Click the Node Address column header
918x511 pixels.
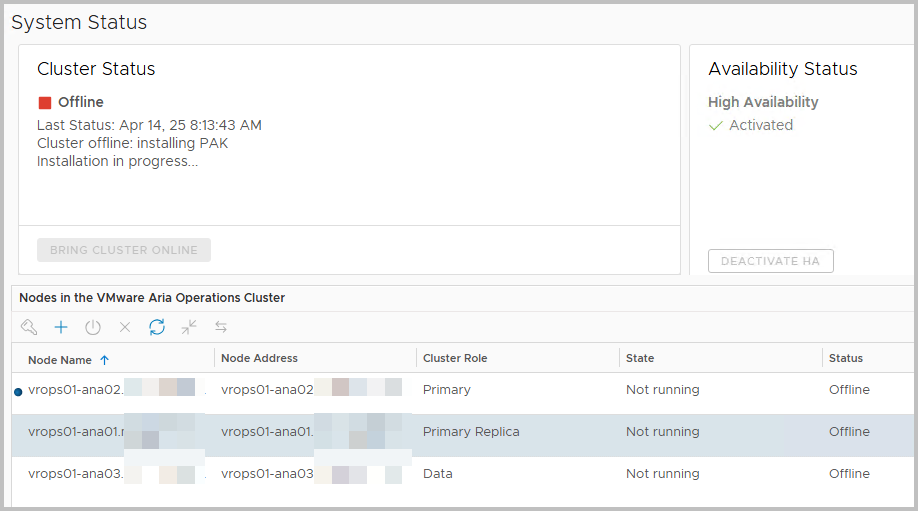tap(259, 358)
